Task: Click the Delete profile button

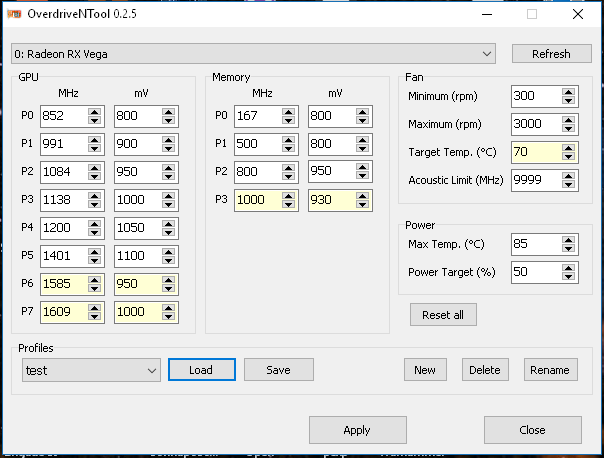Action: (485, 370)
